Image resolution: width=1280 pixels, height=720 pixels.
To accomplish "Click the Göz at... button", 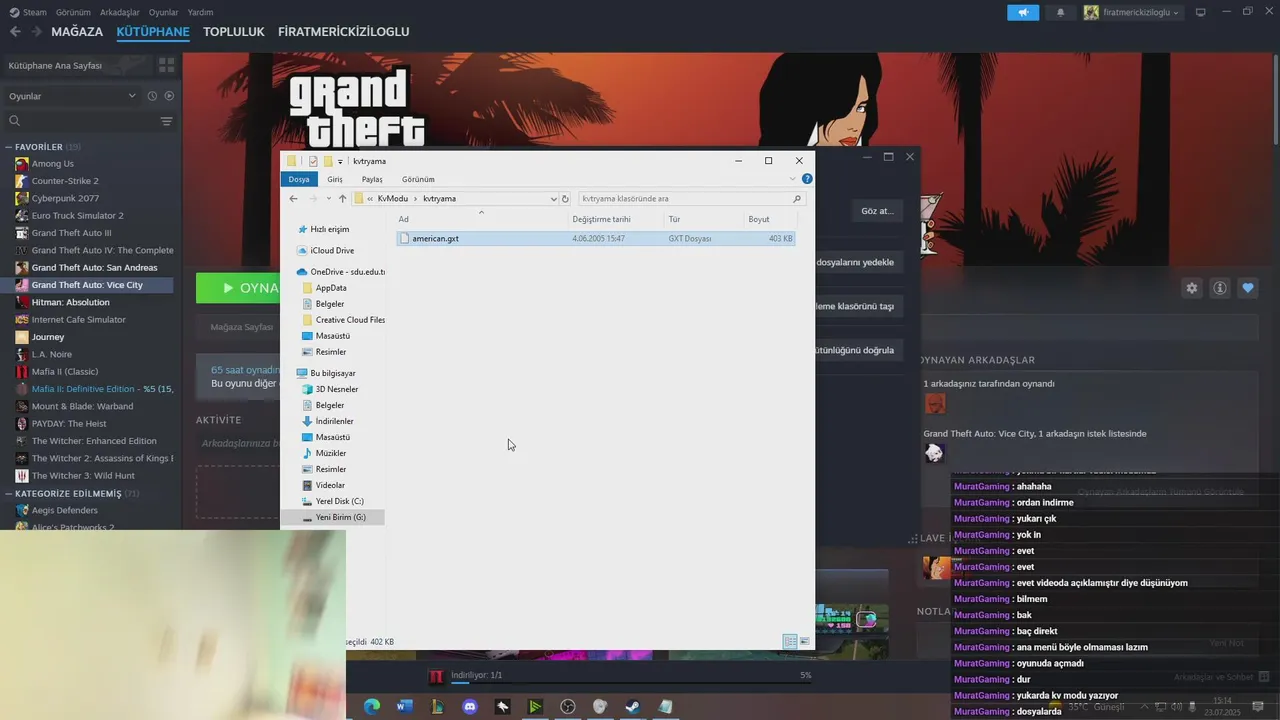I will coord(877,211).
